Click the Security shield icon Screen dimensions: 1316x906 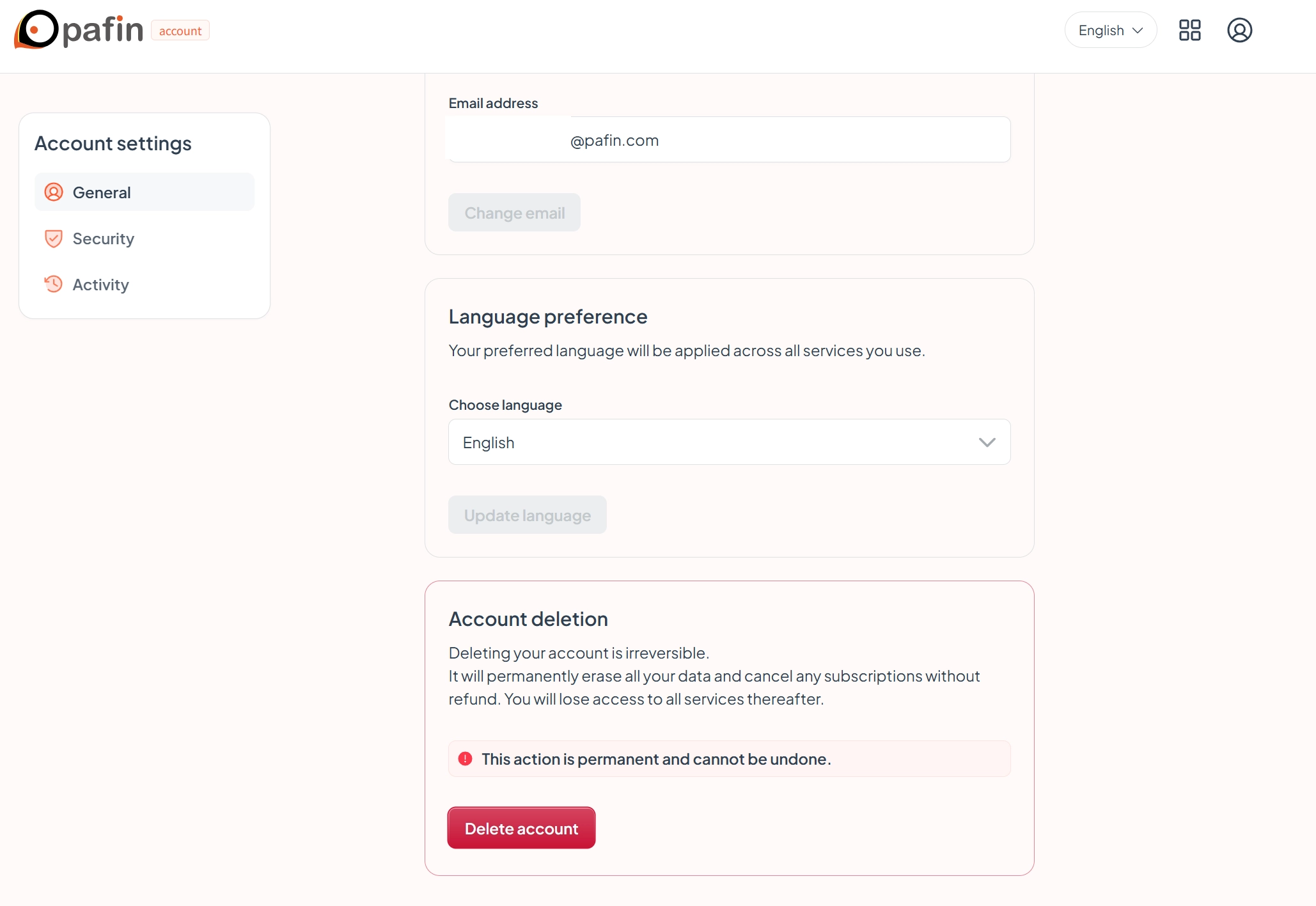point(54,238)
